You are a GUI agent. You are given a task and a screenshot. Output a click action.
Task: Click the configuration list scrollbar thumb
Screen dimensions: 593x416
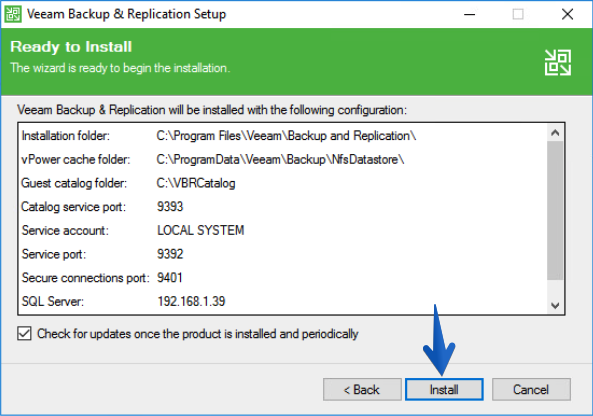555,210
